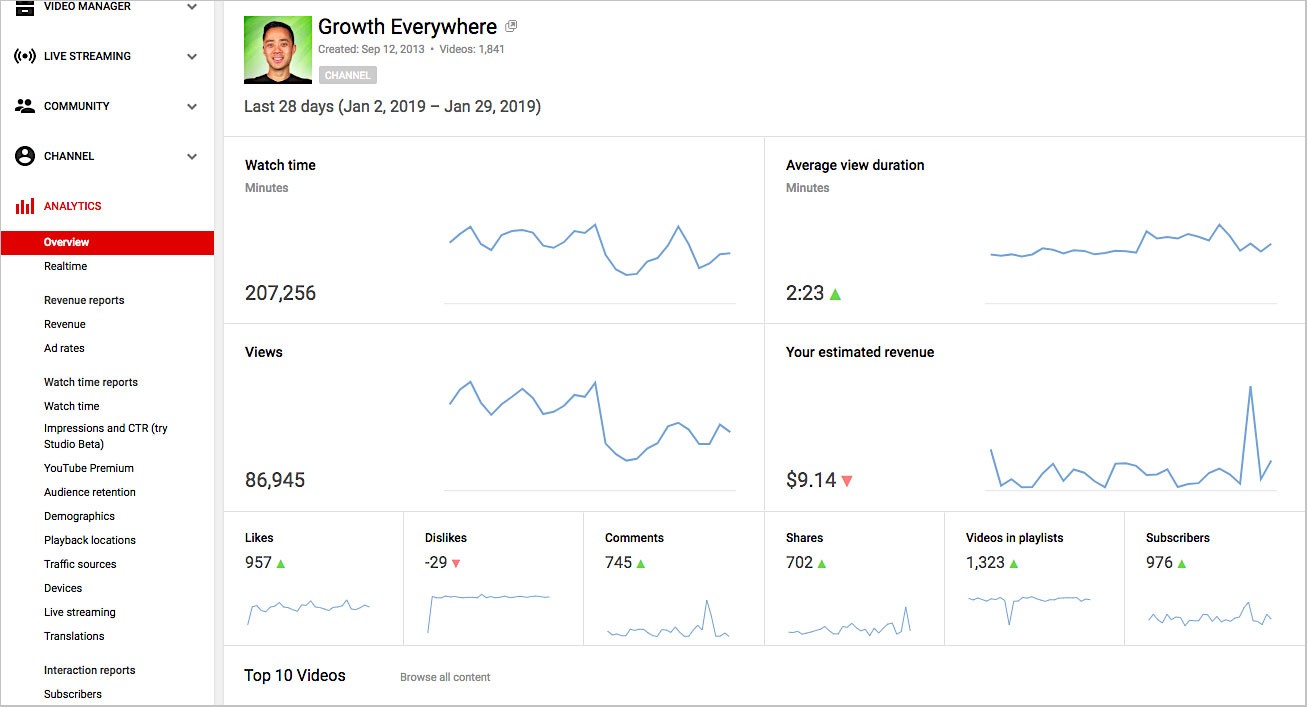Click the green arrow beside average view duration
Image resolution: width=1307 pixels, height=707 pixels.
pos(835,293)
